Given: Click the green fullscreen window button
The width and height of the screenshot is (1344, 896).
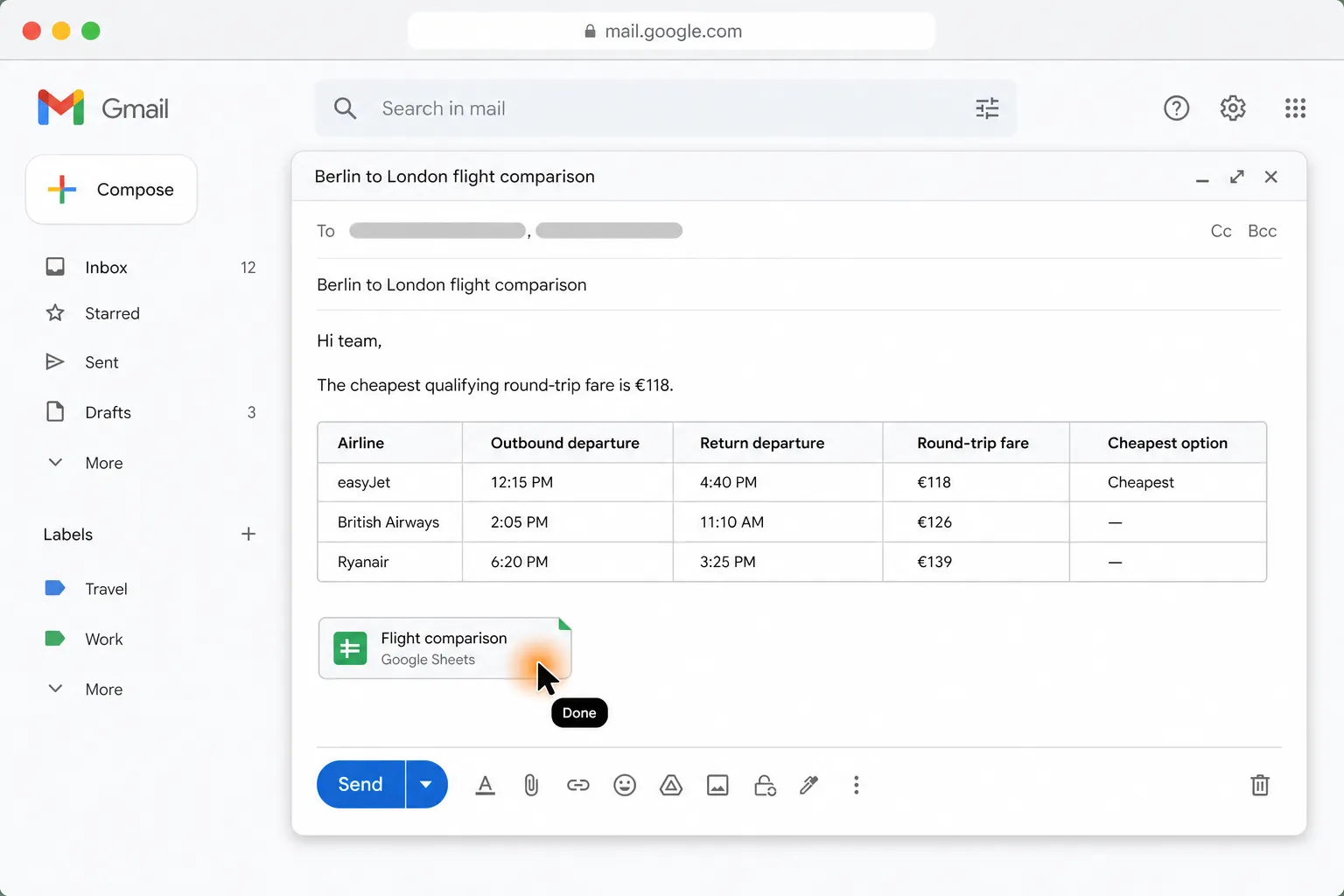Looking at the screenshot, I should 91,31.
